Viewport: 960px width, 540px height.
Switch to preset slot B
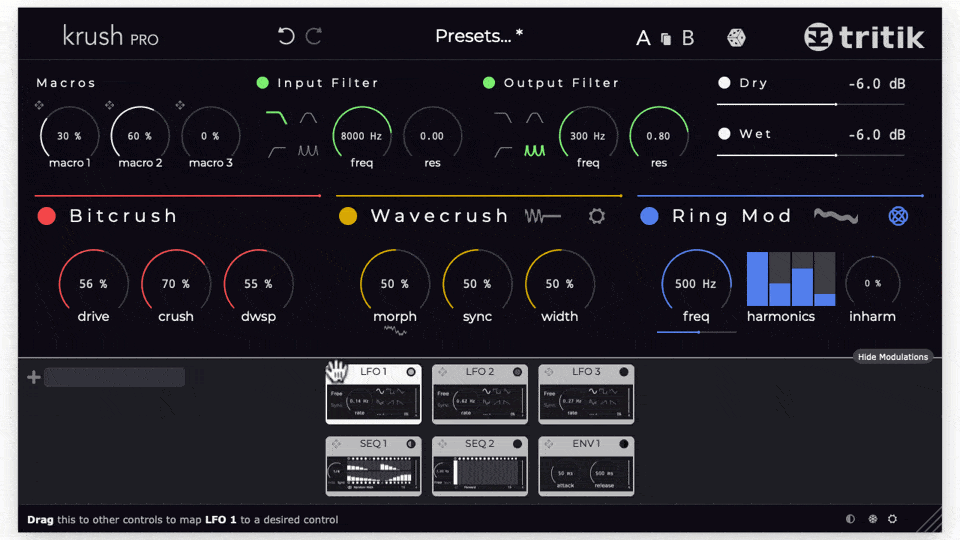[x=688, y=39]
